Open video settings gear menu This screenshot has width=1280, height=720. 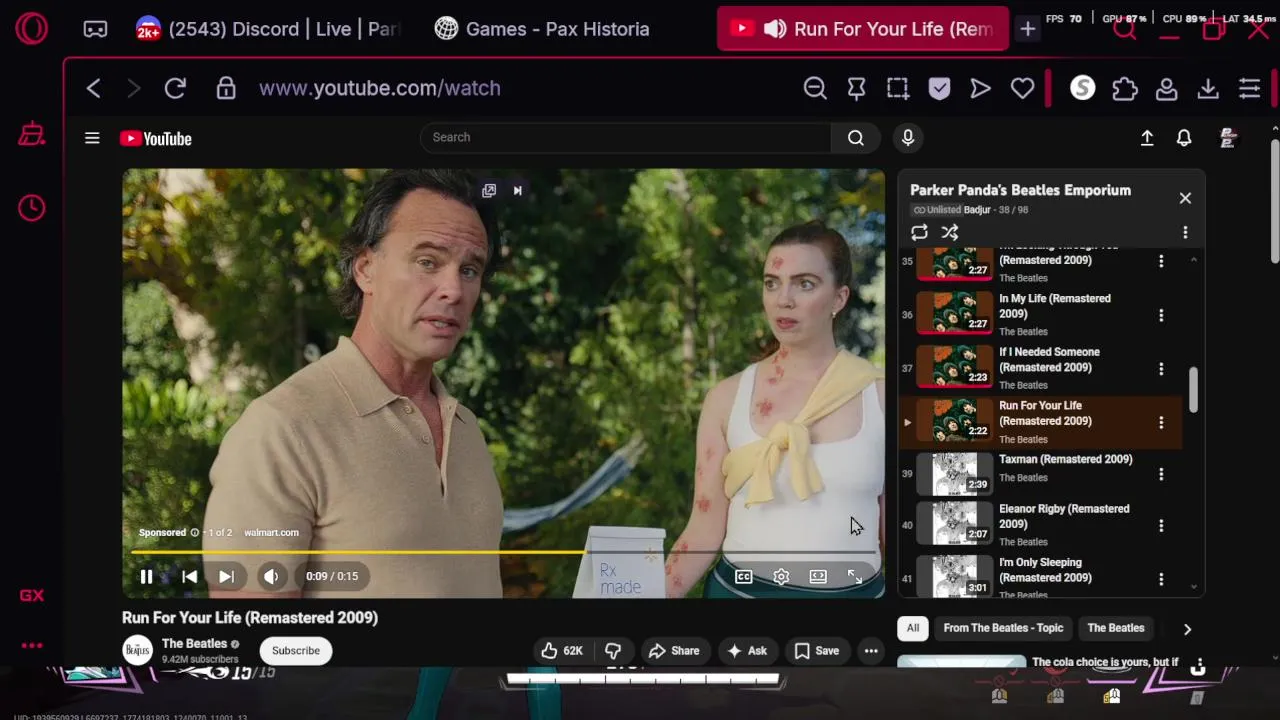(x=781, y=576)
